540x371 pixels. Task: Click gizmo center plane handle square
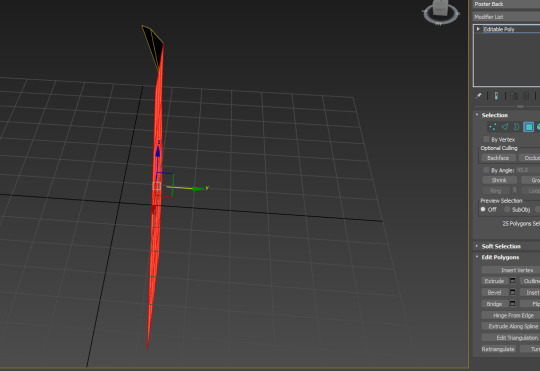[157, 186]
